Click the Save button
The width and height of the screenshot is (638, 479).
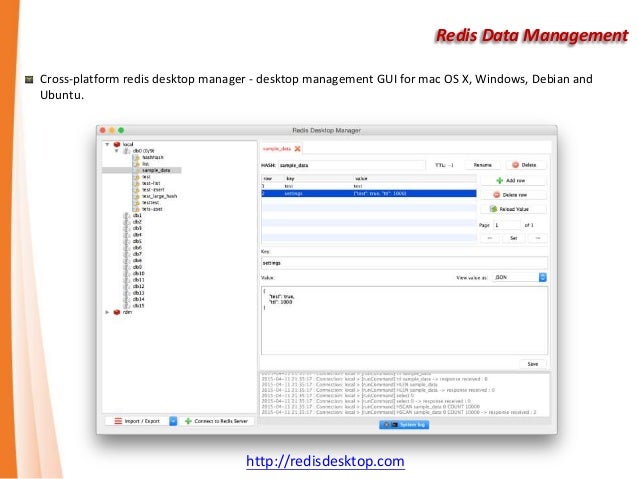533,364
